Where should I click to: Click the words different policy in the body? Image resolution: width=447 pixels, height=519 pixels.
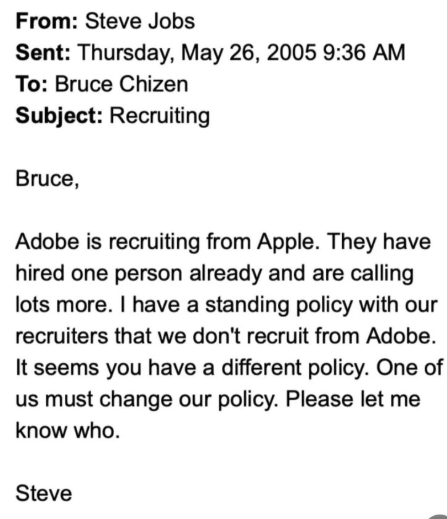[295, 367]
